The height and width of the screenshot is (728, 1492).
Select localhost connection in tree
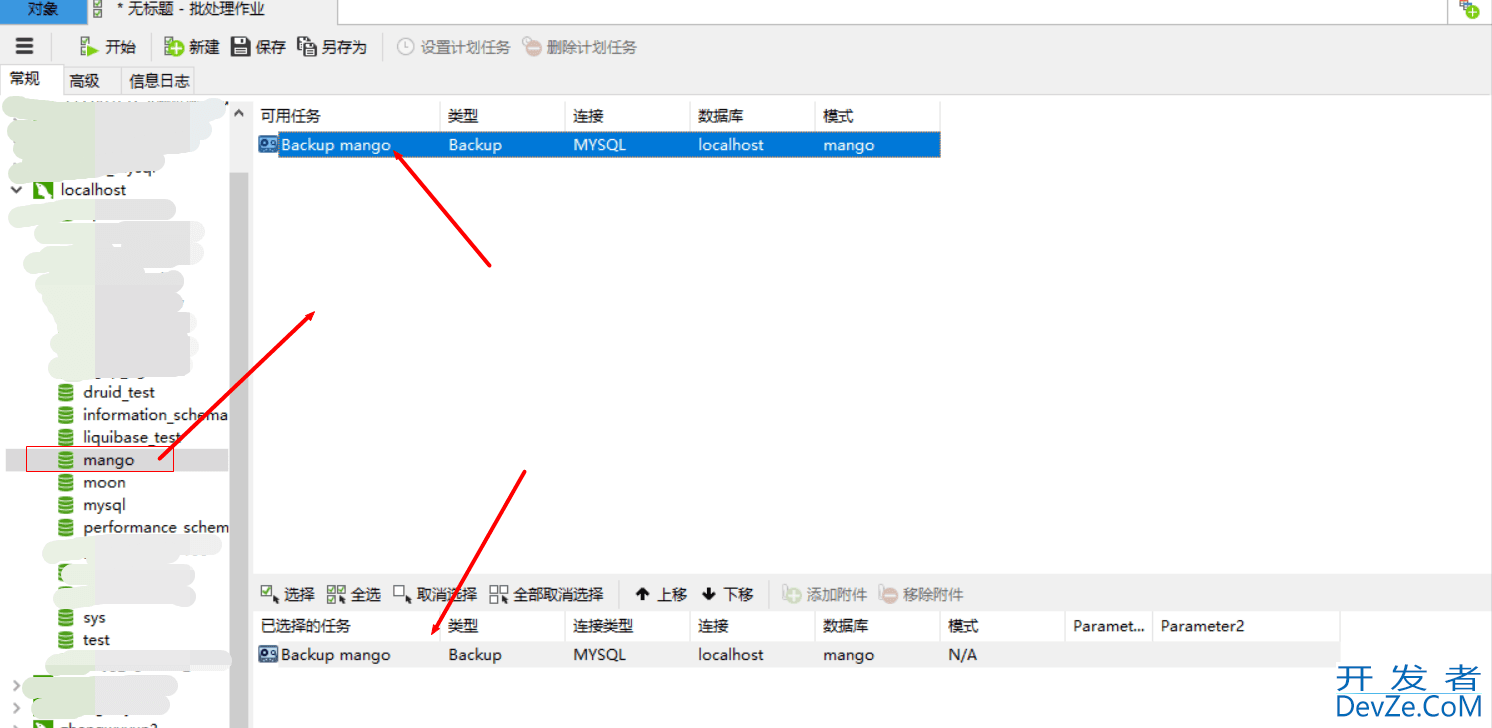93,189
